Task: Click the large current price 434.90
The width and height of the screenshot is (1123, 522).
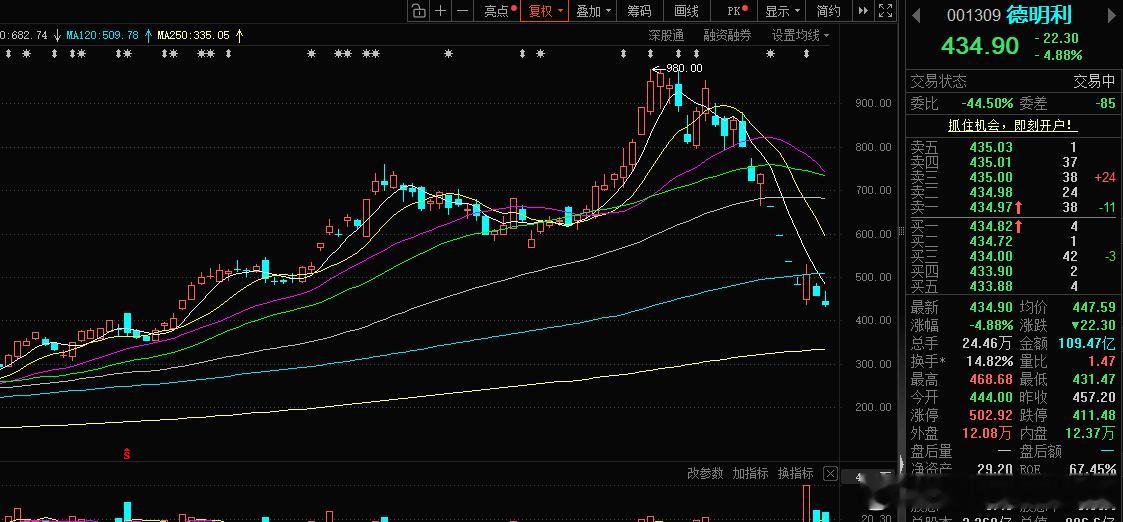Action: 979,46
